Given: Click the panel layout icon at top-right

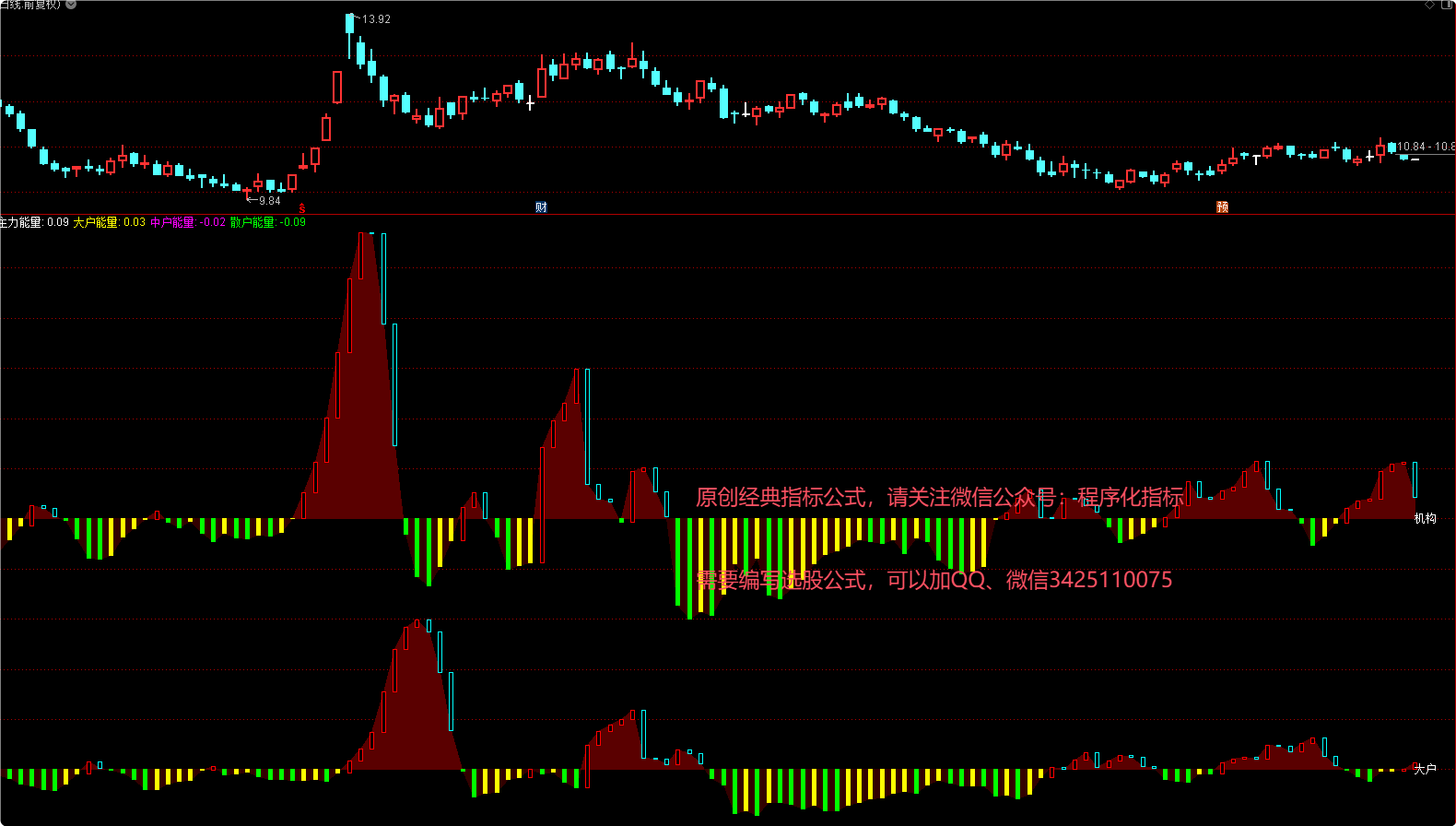Looking at the screenshot, I should coord(1447,5).
